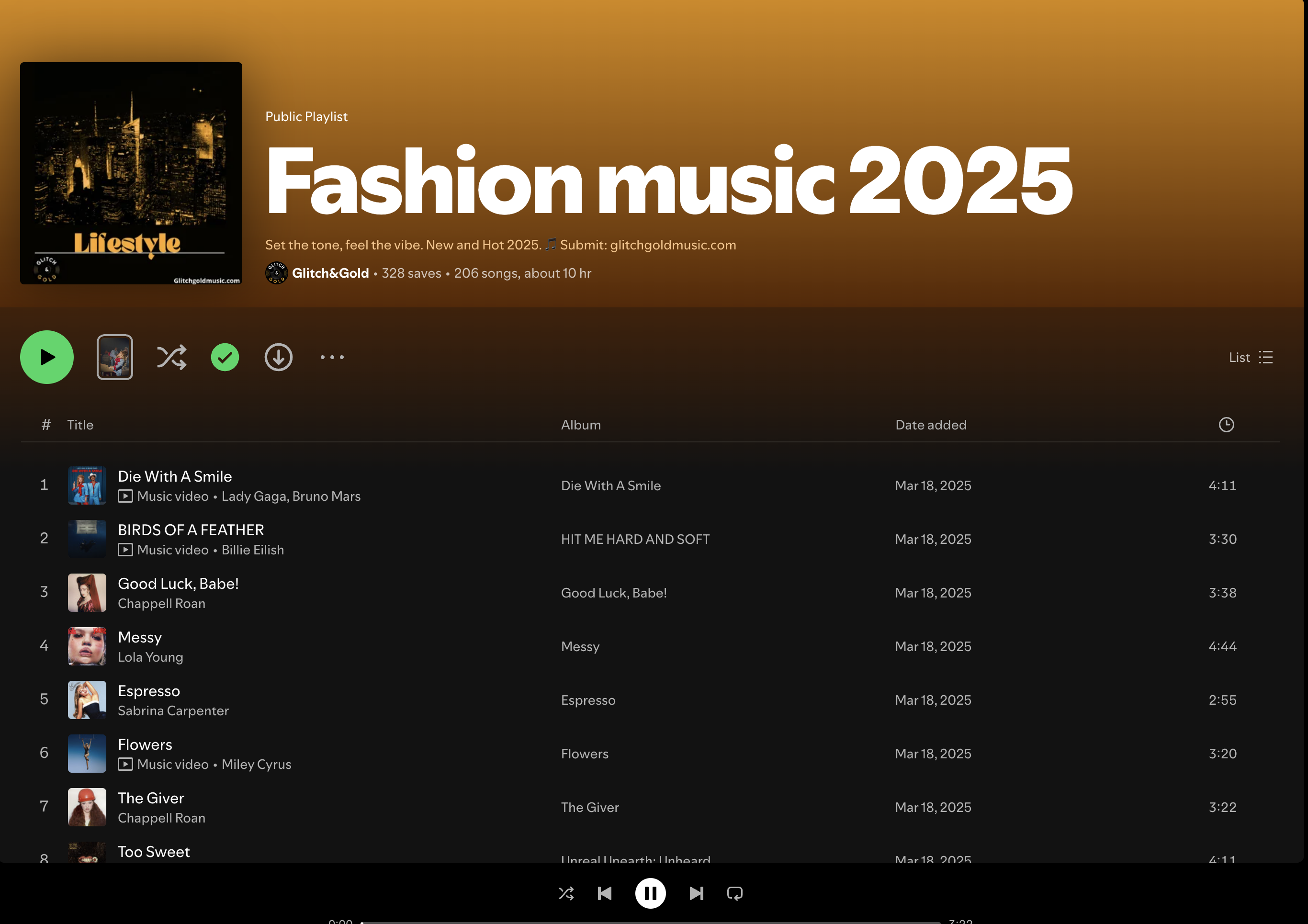Click the Music video icon on Flowers
Image resolution: width=1308 pixels, height=924 pixels.
click(x=125, y=765)
